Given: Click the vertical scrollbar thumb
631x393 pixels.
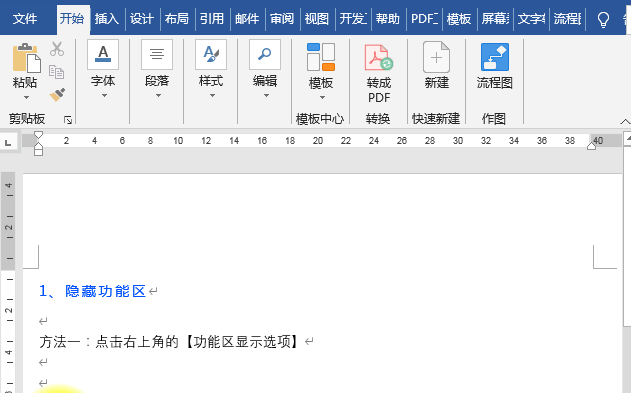Looking at the screenshot, I should [x=627, y=236].
